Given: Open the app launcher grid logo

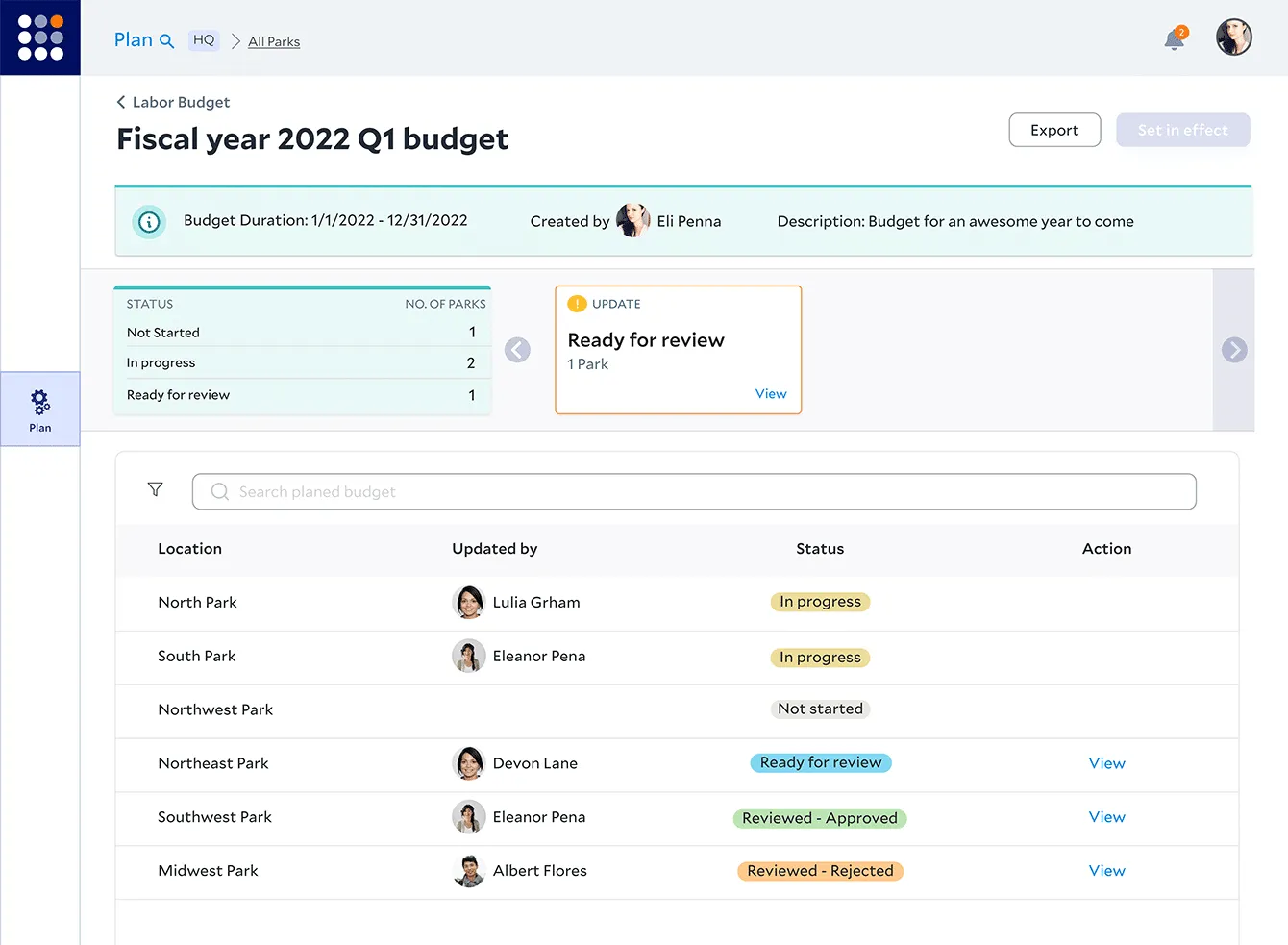Looking at the screenshot, I should (x=40, y=37).
